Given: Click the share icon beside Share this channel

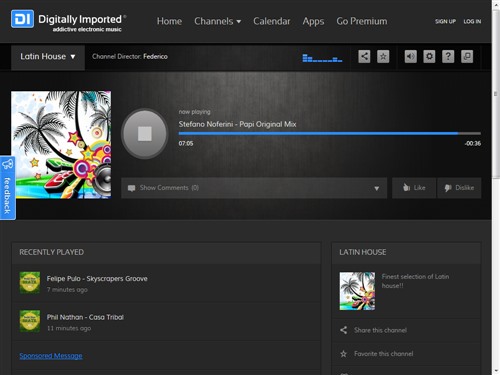Looking at the screenshot, I should (344, 330).
